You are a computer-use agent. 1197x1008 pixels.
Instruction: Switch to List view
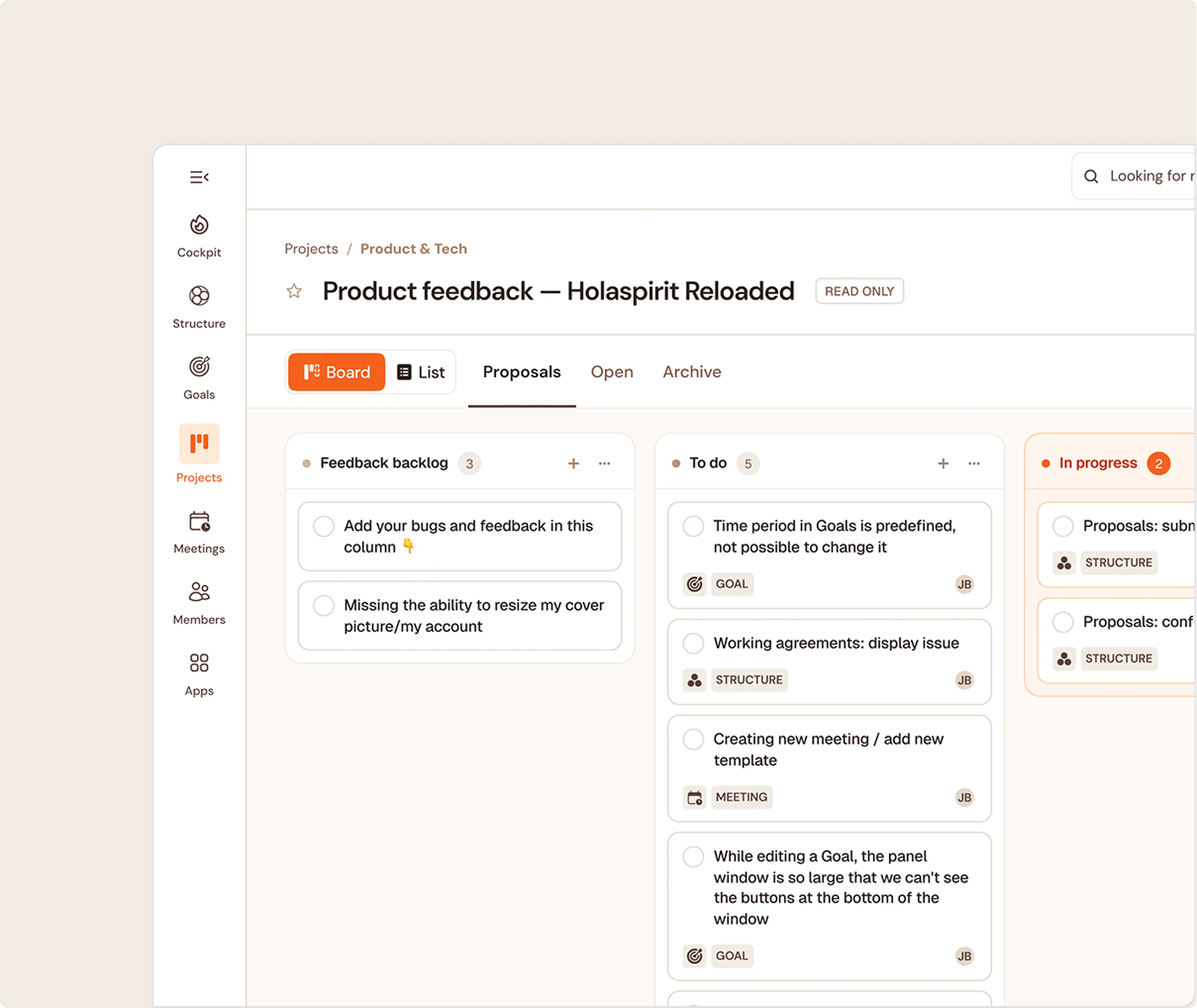coord(421,372)
